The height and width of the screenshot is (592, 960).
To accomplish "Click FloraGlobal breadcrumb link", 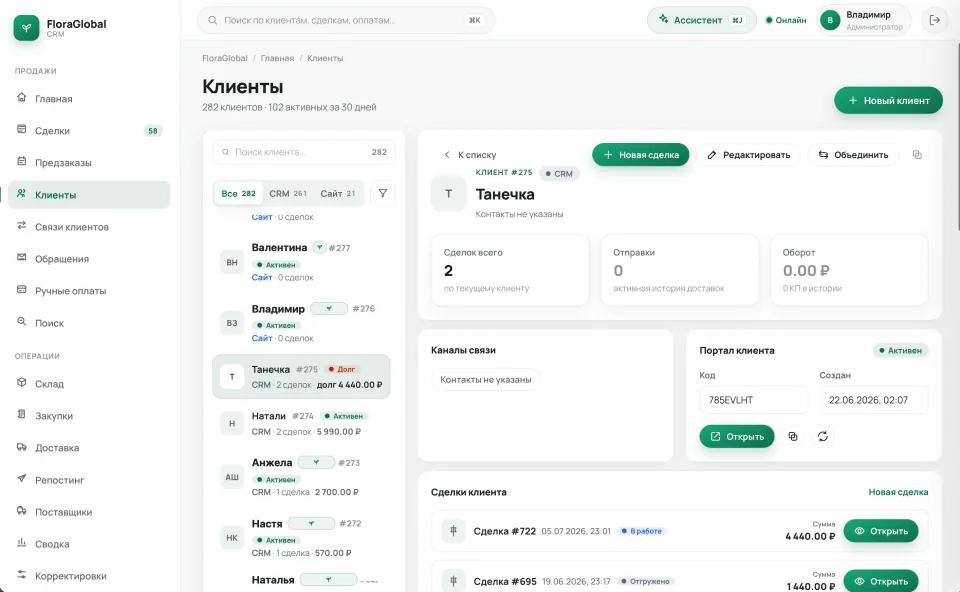I will (x=225, y=58).
